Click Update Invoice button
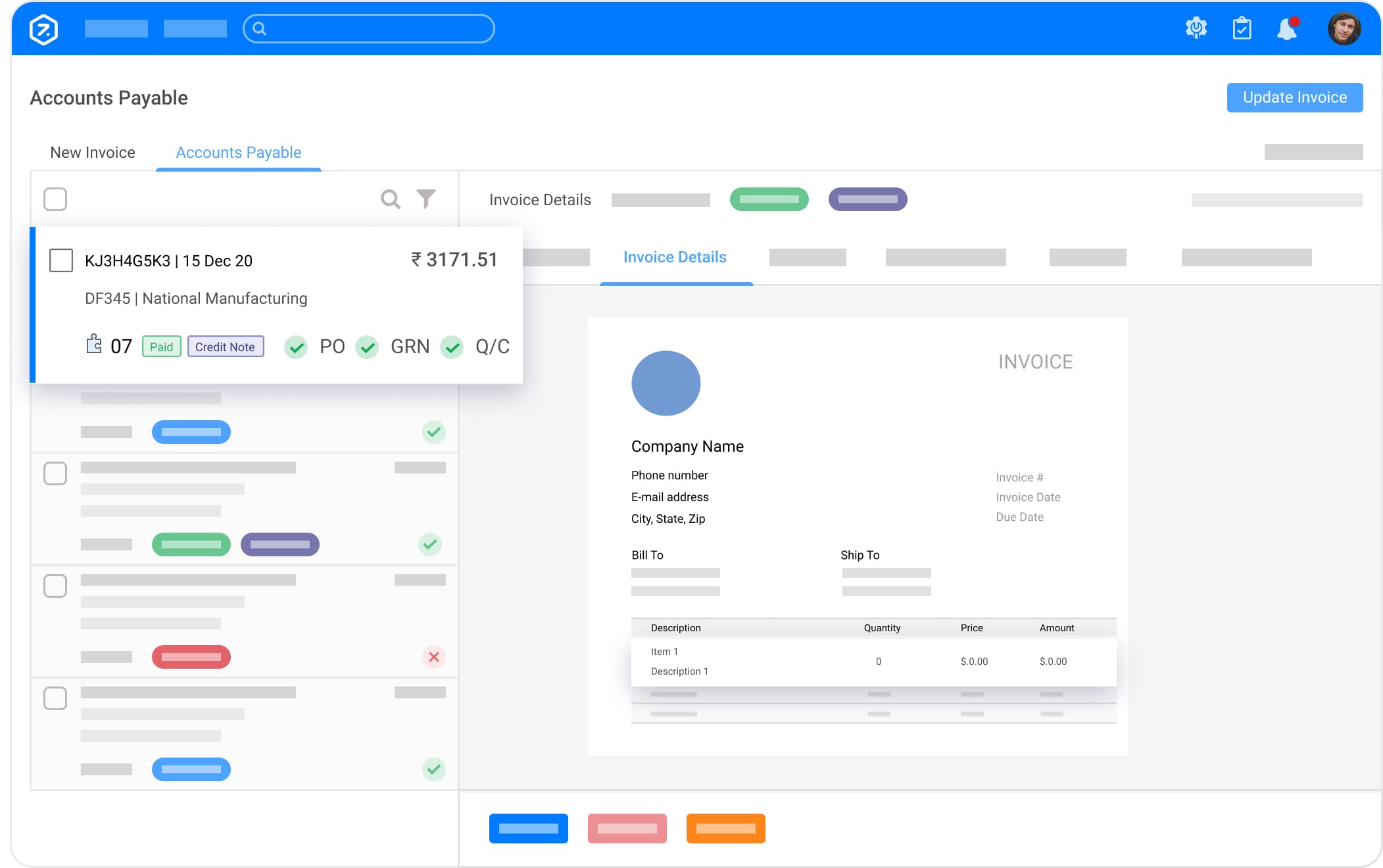The height and width of the screenshot is (868, 1383). (x=1294, y=97)
